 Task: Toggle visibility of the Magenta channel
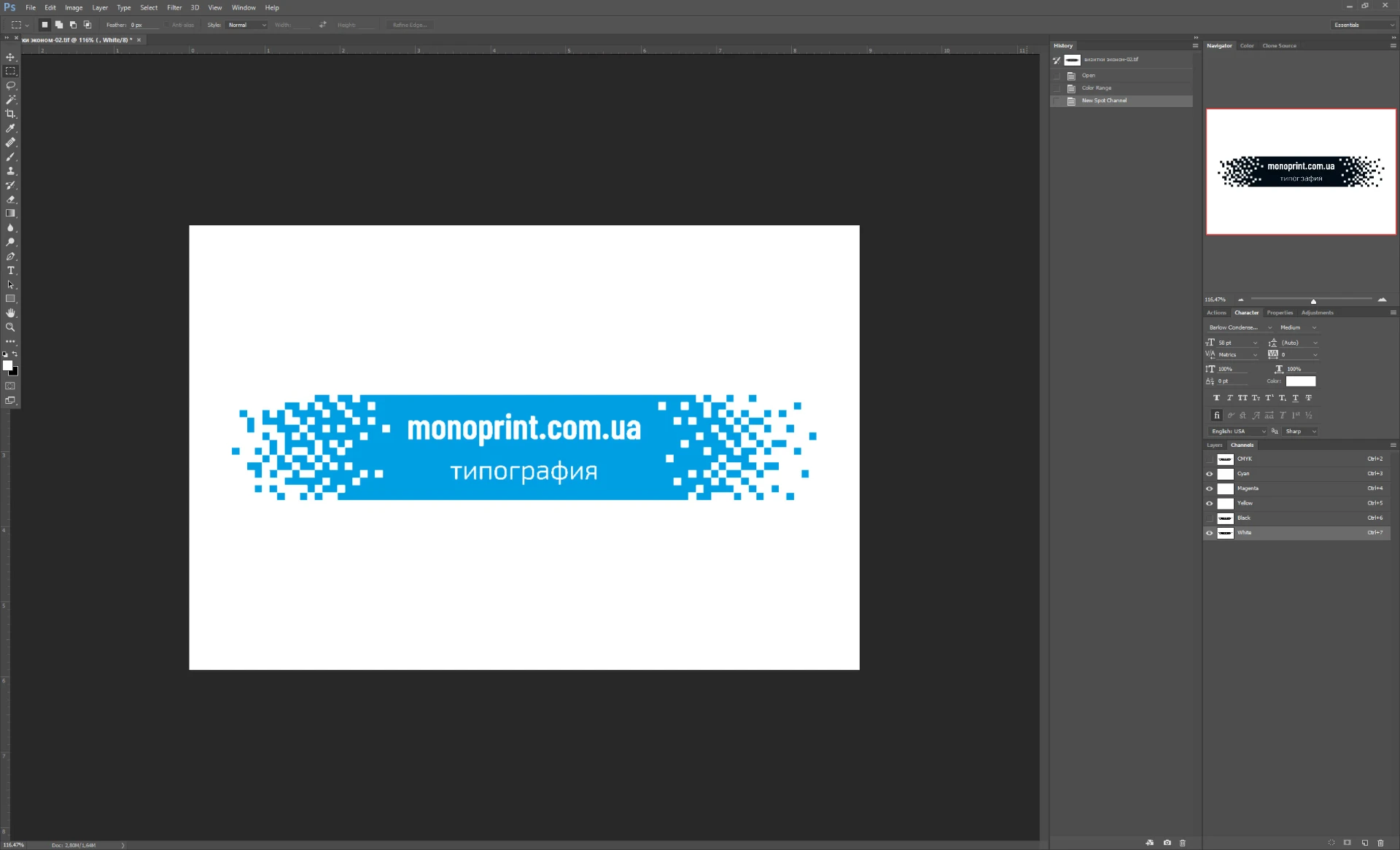pyautogui.click(x=1210, y=488)
